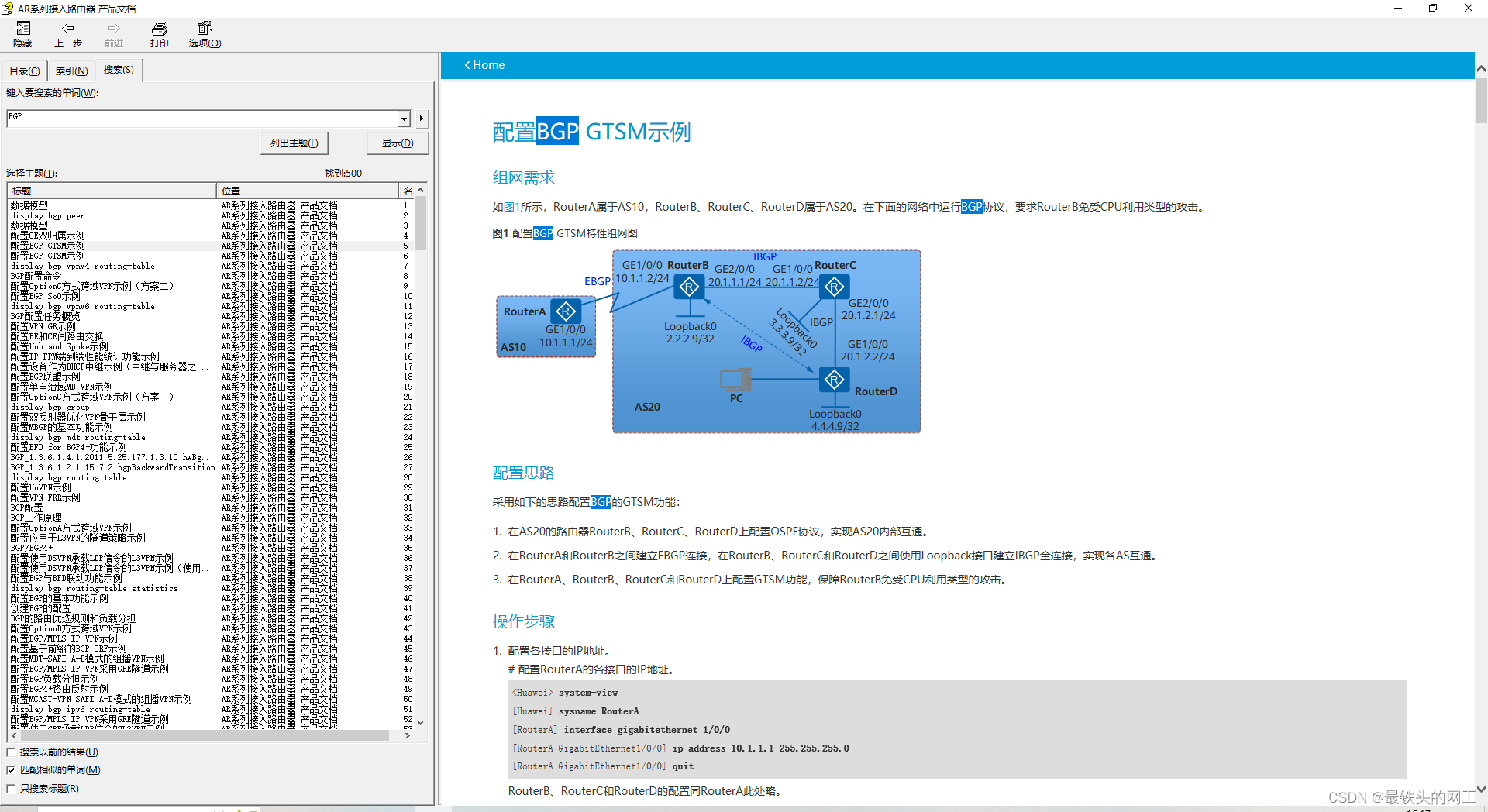
Task: Go back with the 上一步 toolbar icon
Action: 68,34
